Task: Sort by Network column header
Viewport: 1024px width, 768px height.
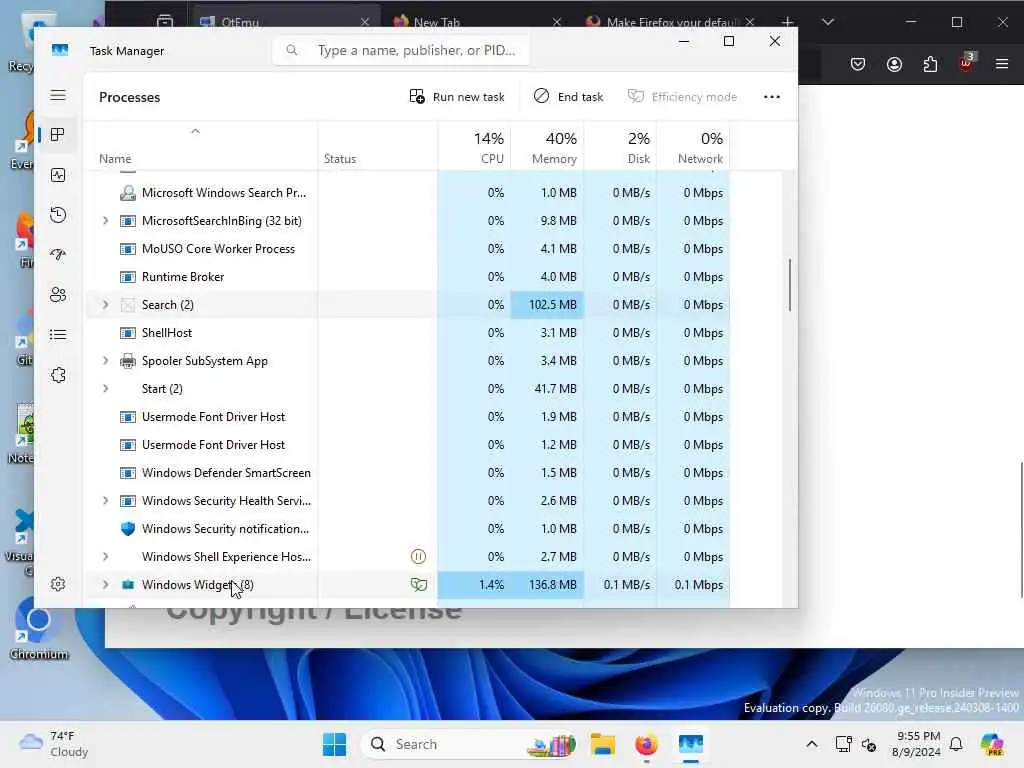Action: point(694,148)
